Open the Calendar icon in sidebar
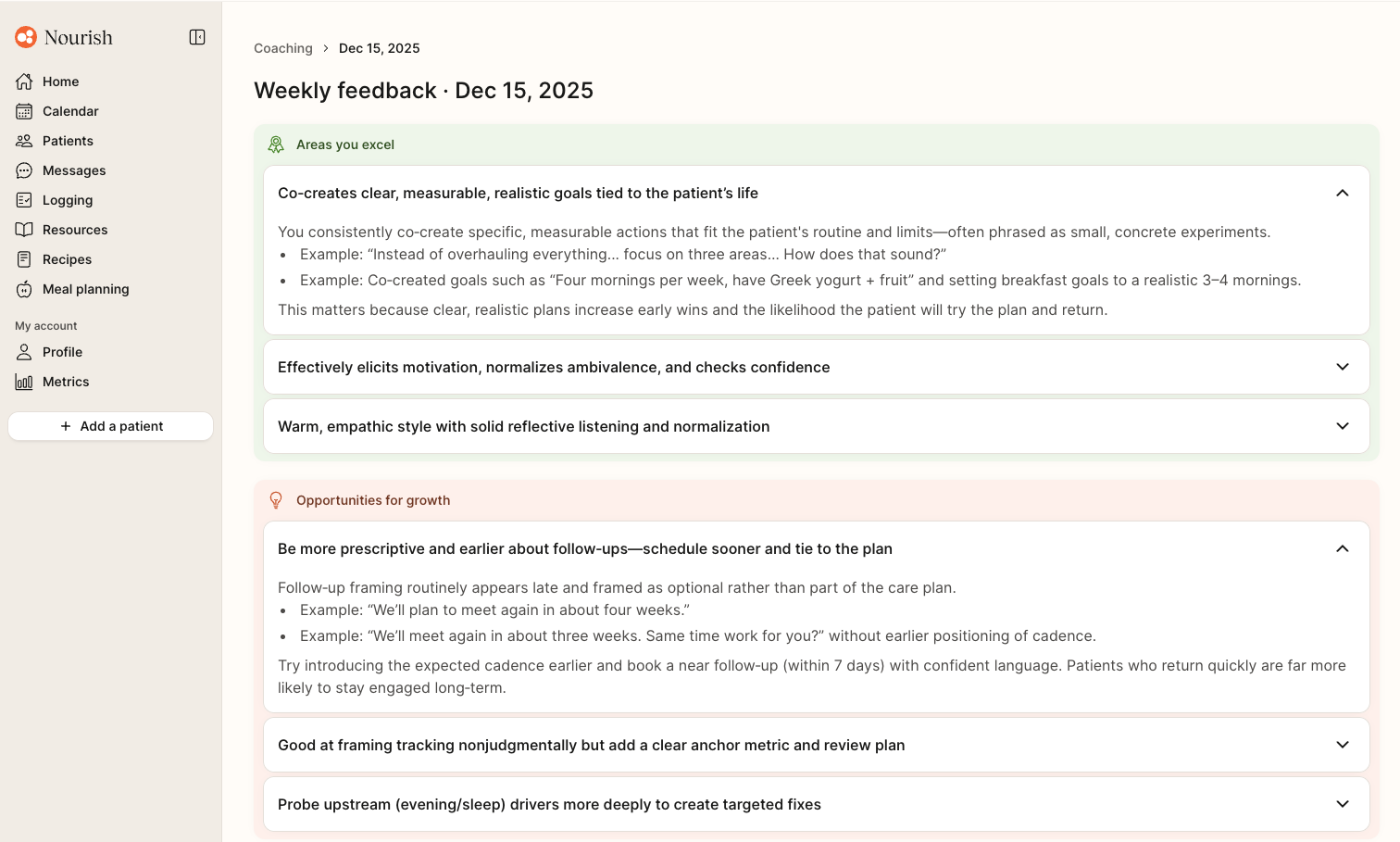Image resolution: width=1400 pixels, height=842 pixels. coord(24,111)
